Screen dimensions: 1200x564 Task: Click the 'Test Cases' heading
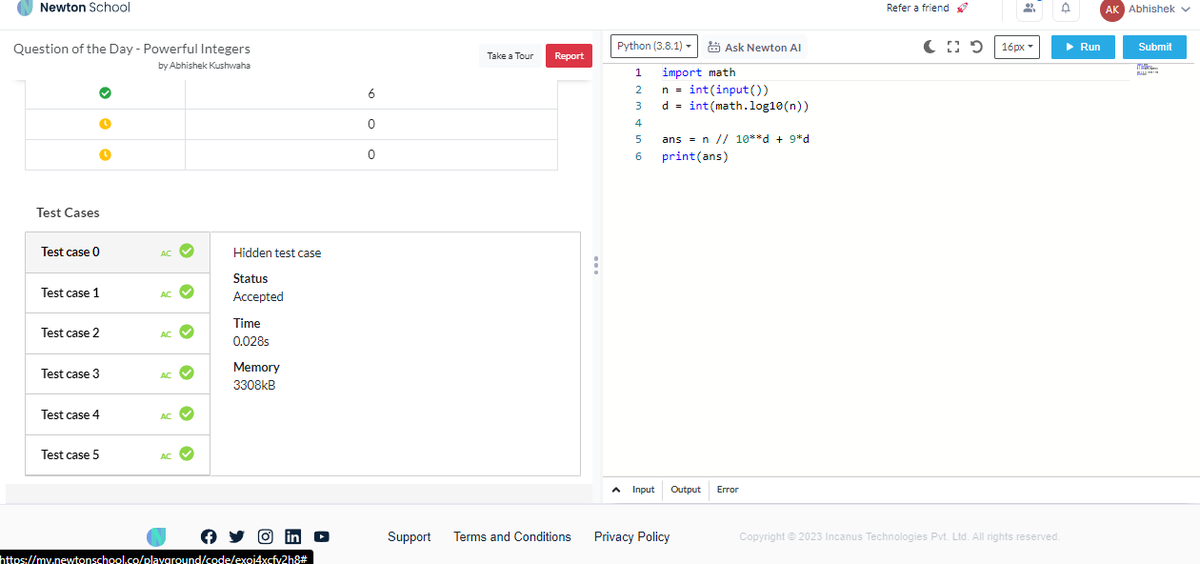[x=68, y=213]
